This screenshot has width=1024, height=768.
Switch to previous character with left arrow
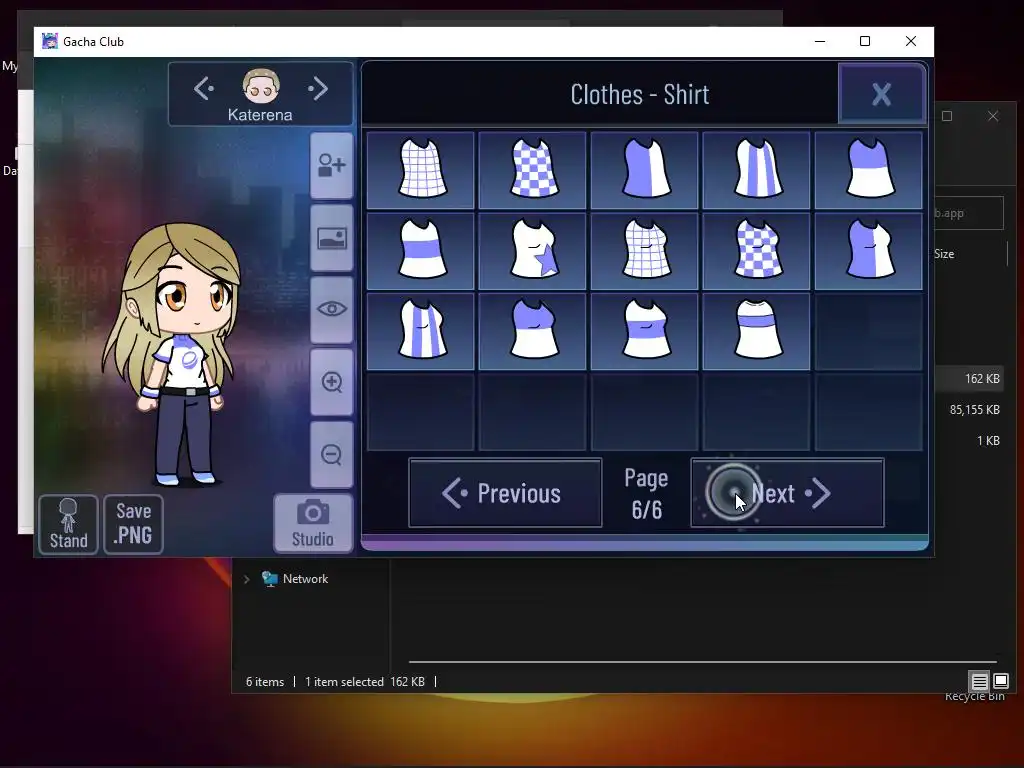coord(204,89)
